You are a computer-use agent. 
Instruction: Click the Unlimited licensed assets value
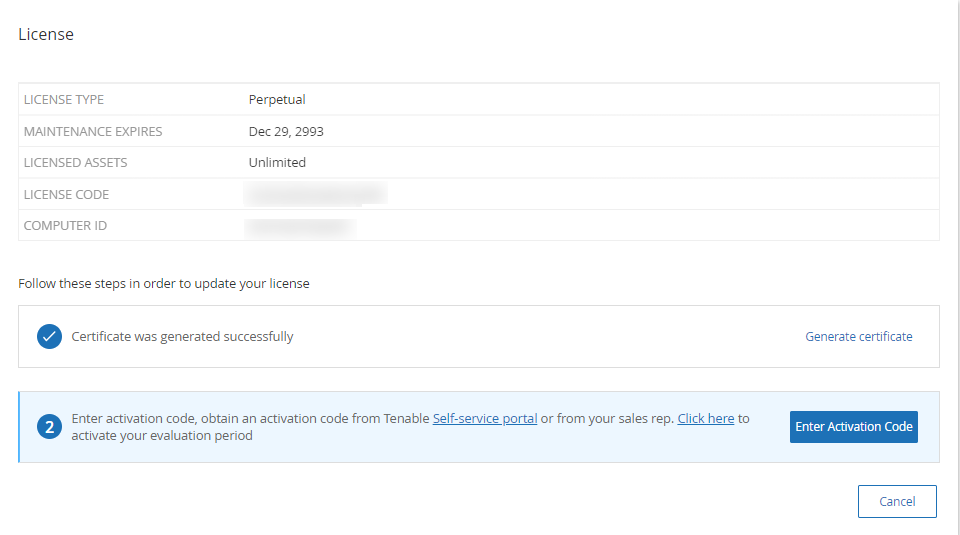tap(277, 162)
